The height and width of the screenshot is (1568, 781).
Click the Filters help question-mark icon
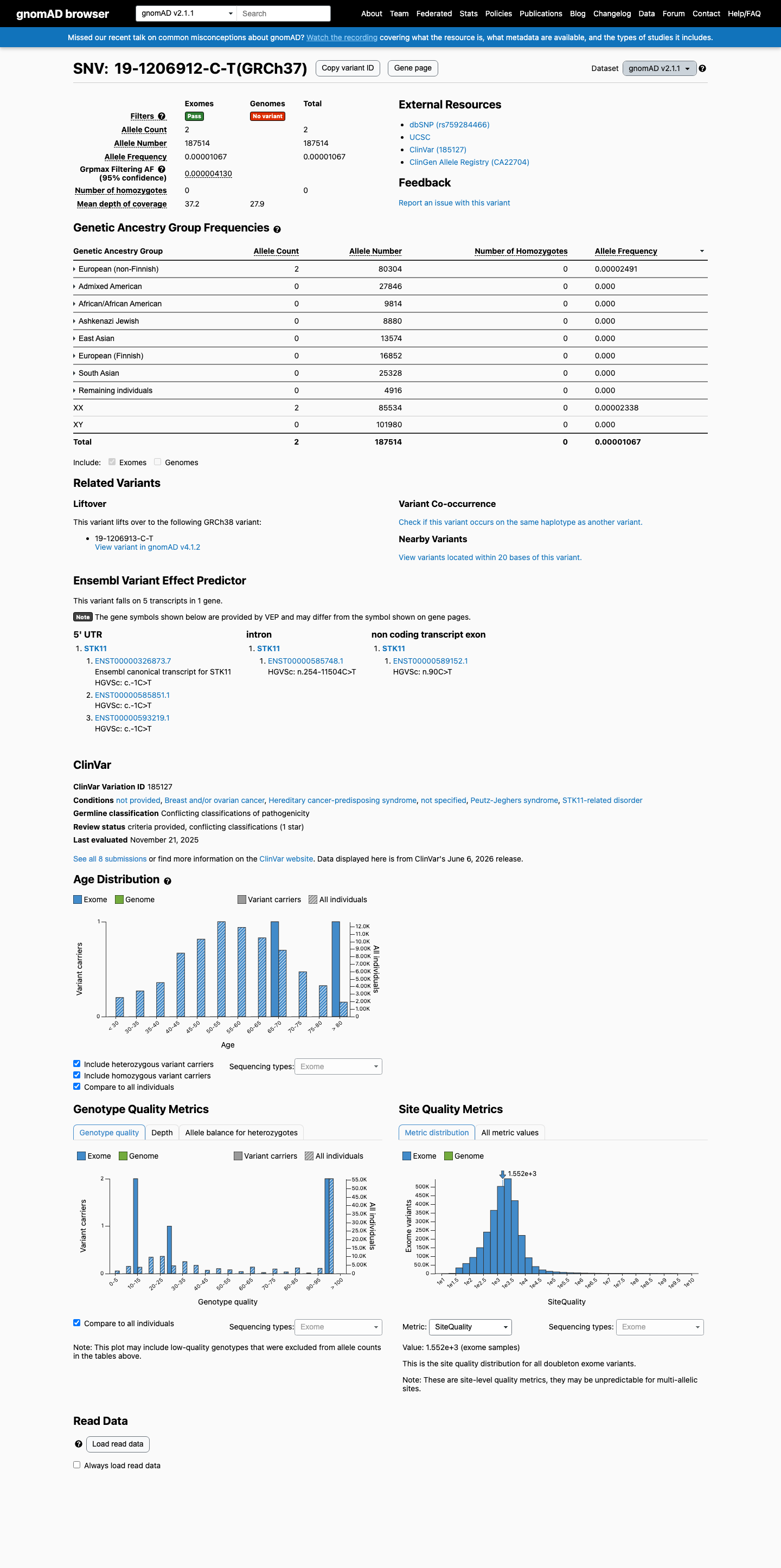point(161,116)
